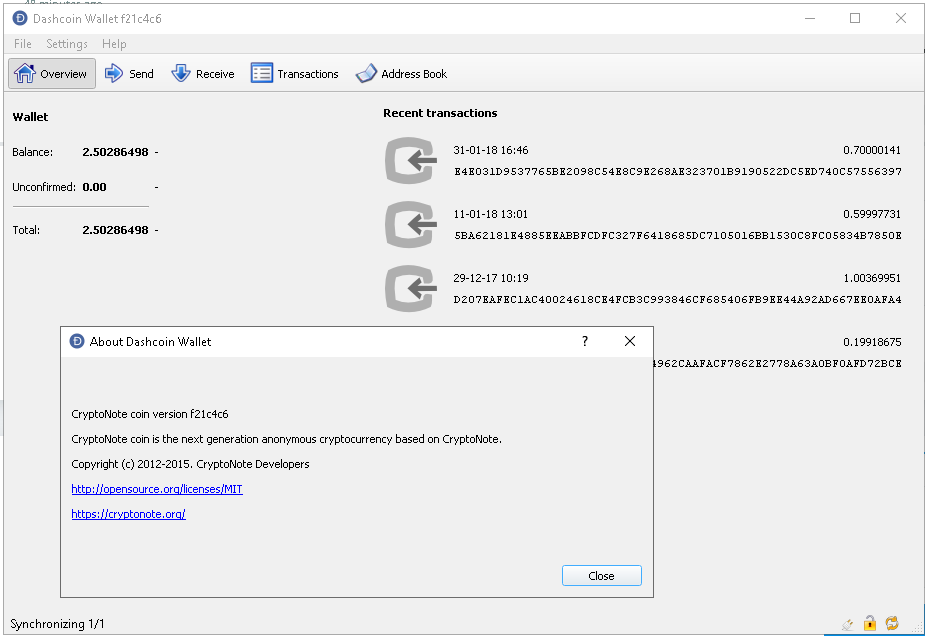Click the transaction amount 1.00369951
This screenshot has height=636, width=925.
pos(872,278)
